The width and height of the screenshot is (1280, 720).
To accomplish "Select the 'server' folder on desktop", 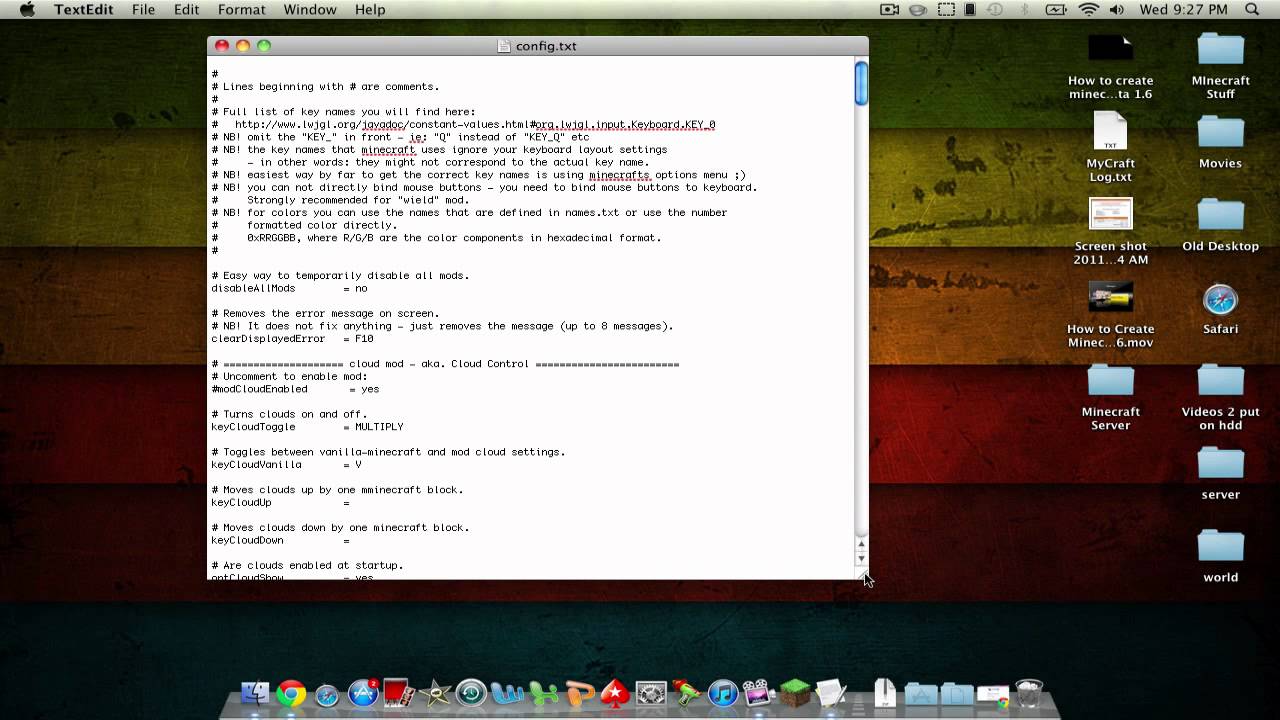I will (x=1220, y=473).
